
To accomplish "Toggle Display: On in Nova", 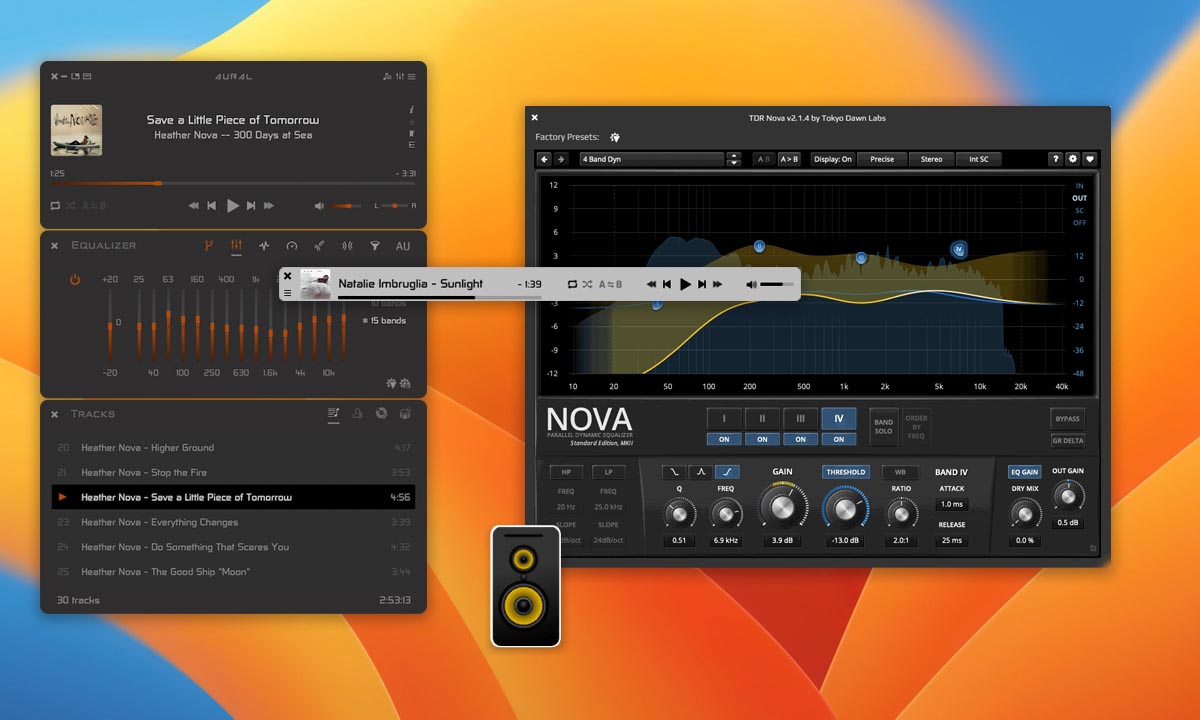I will pos(832,159).
